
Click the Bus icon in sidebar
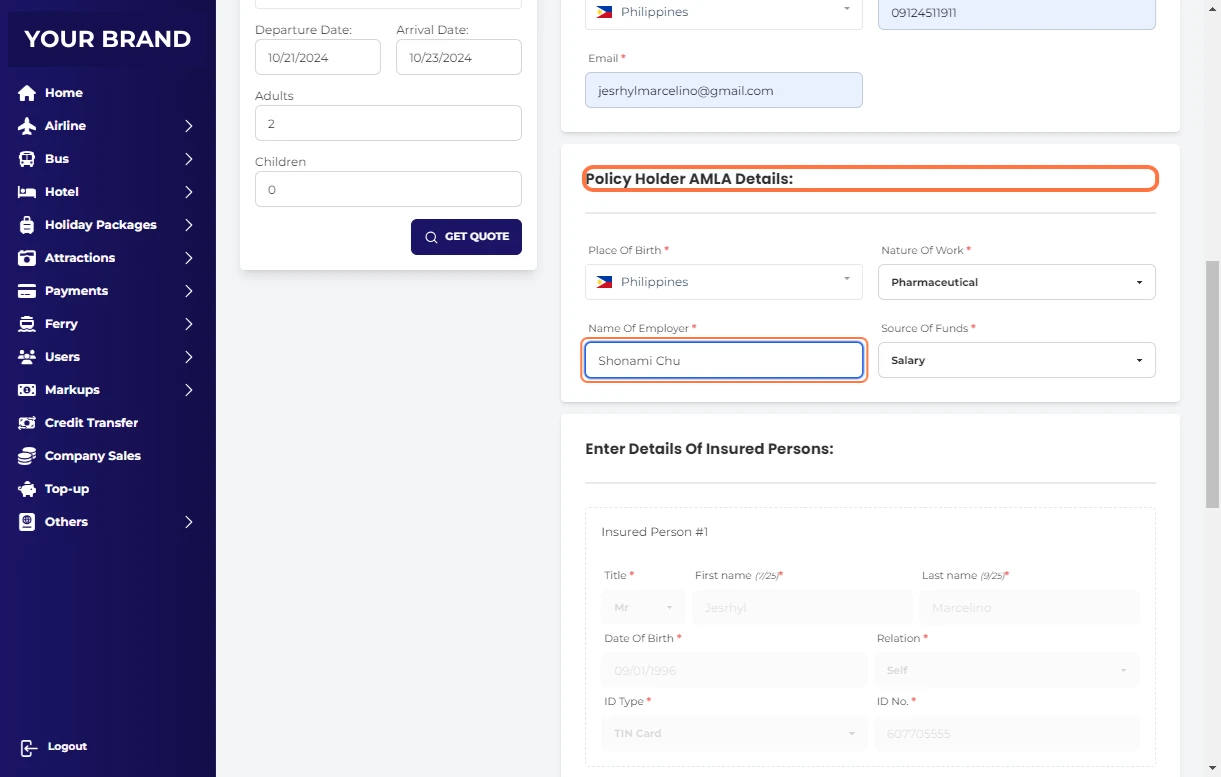pos(27,159)
